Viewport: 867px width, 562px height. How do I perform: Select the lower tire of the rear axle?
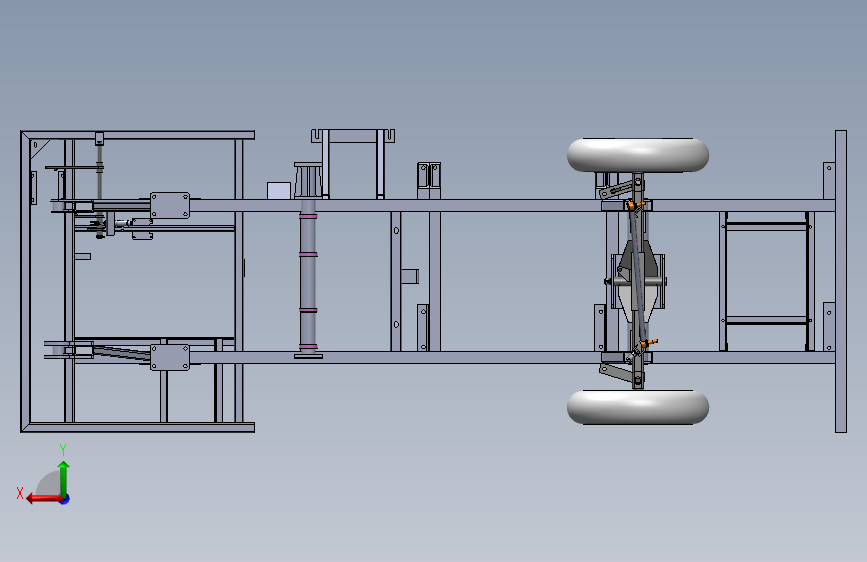pyautogui.click(x=638, y=407)
